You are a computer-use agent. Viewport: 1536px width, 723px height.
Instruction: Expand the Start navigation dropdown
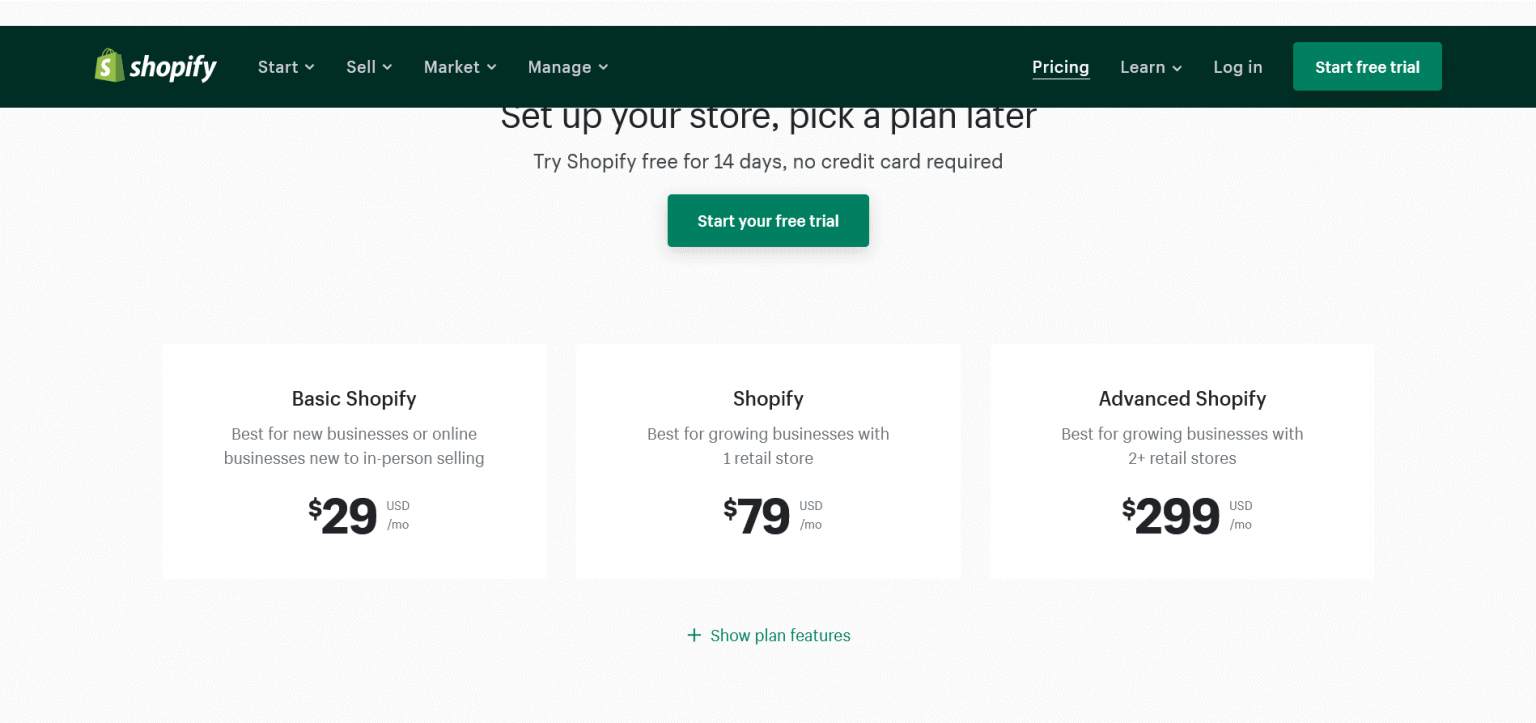click(278, 67)
